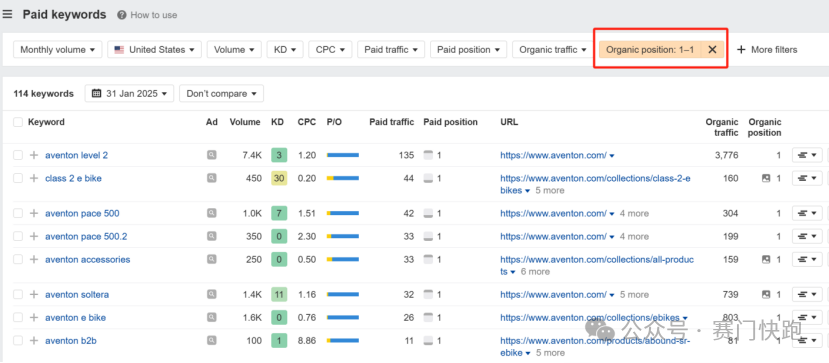Open SERP options dropdown for aventon pace 500

point(807,213)
